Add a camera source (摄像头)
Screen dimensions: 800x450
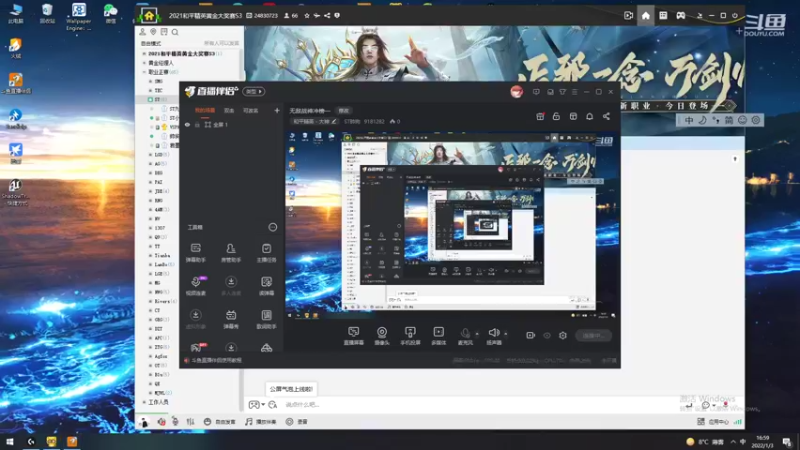(x=382, y=336)
